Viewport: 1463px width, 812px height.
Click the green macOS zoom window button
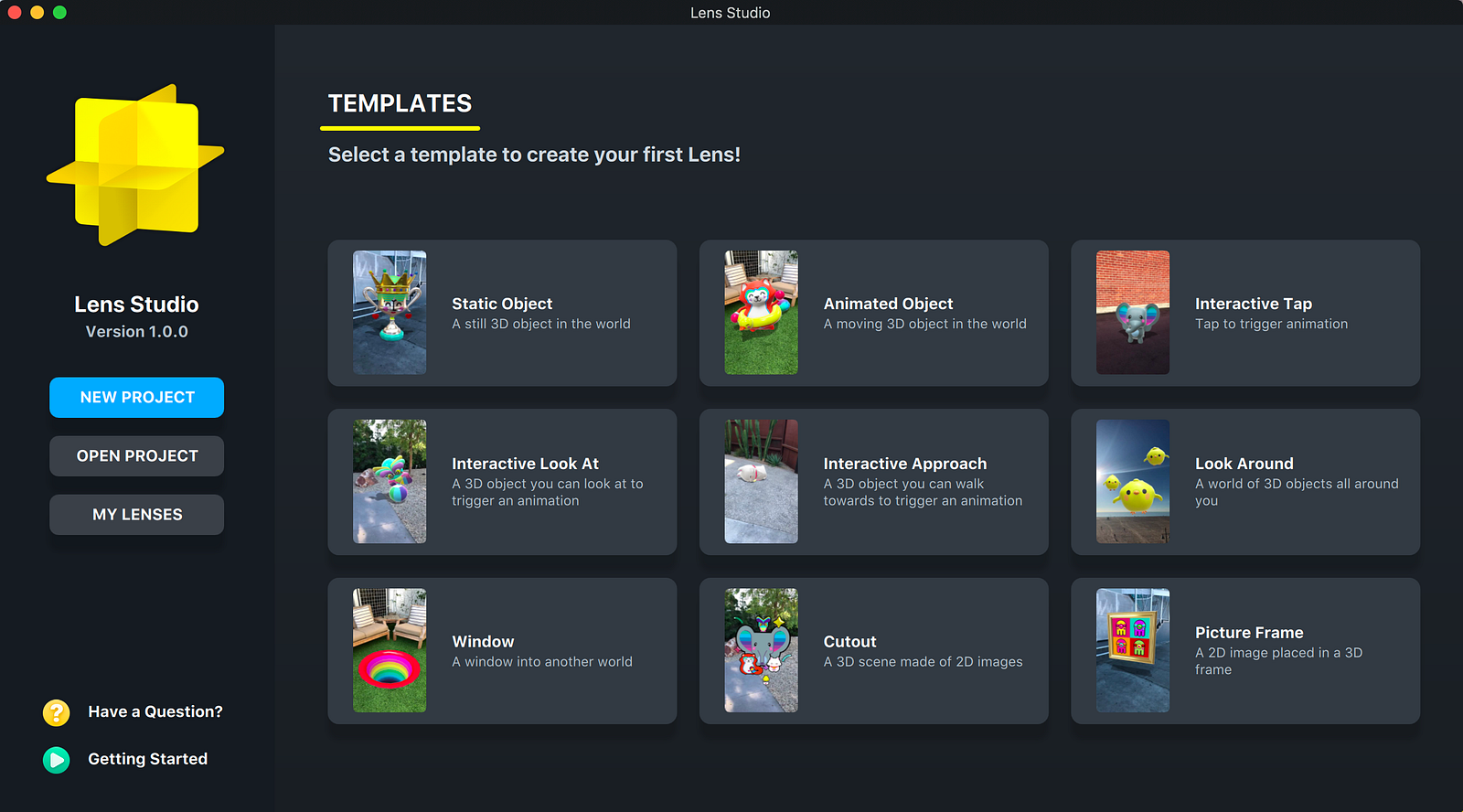[59, 13]
